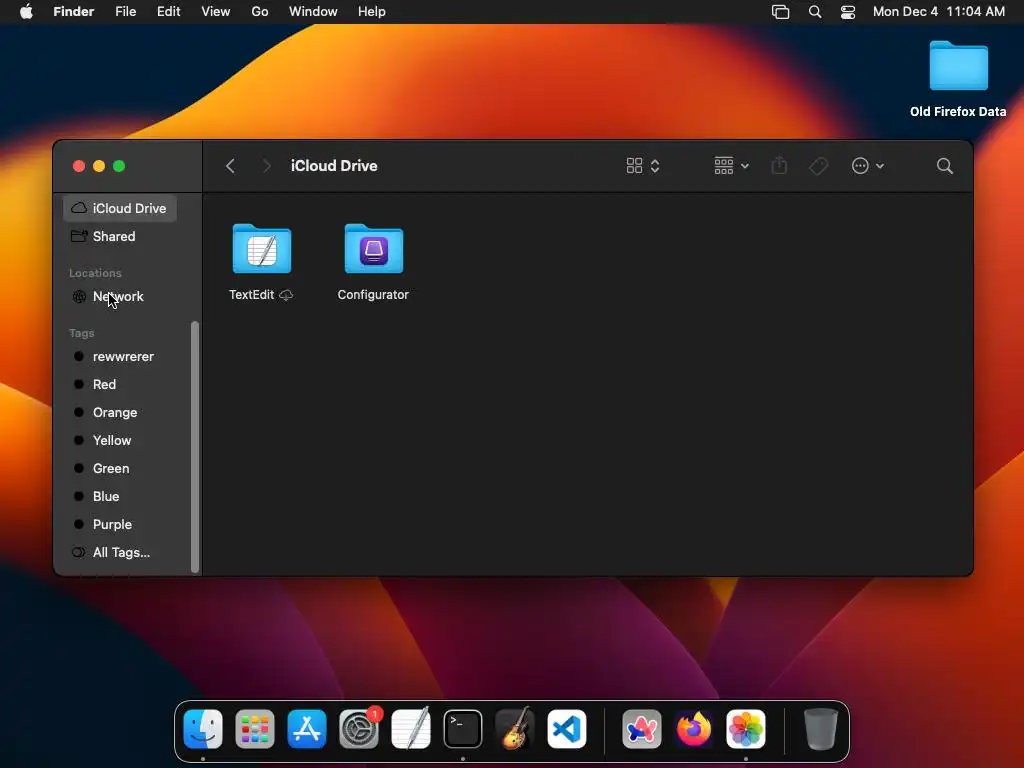
Task: Open the View menu
Action: click(216, 12)
